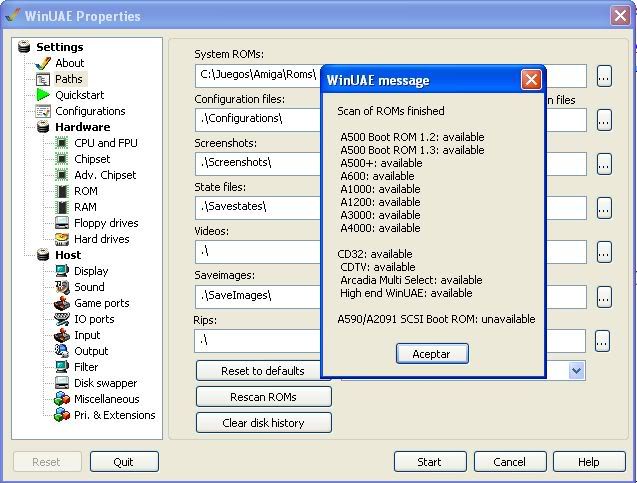The height and width of the screenshot is (483, 637).
Task: Browse for Screenshots folder
Action: [604, 164]
